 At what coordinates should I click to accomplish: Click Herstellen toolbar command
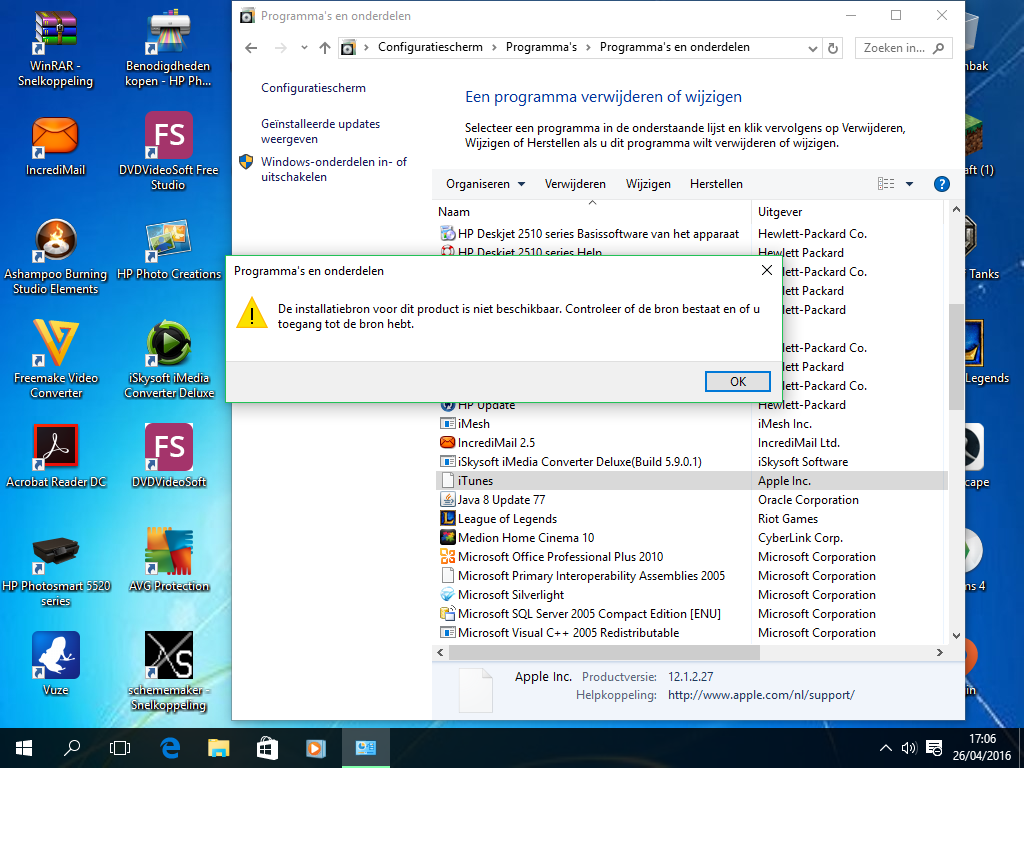716,184
